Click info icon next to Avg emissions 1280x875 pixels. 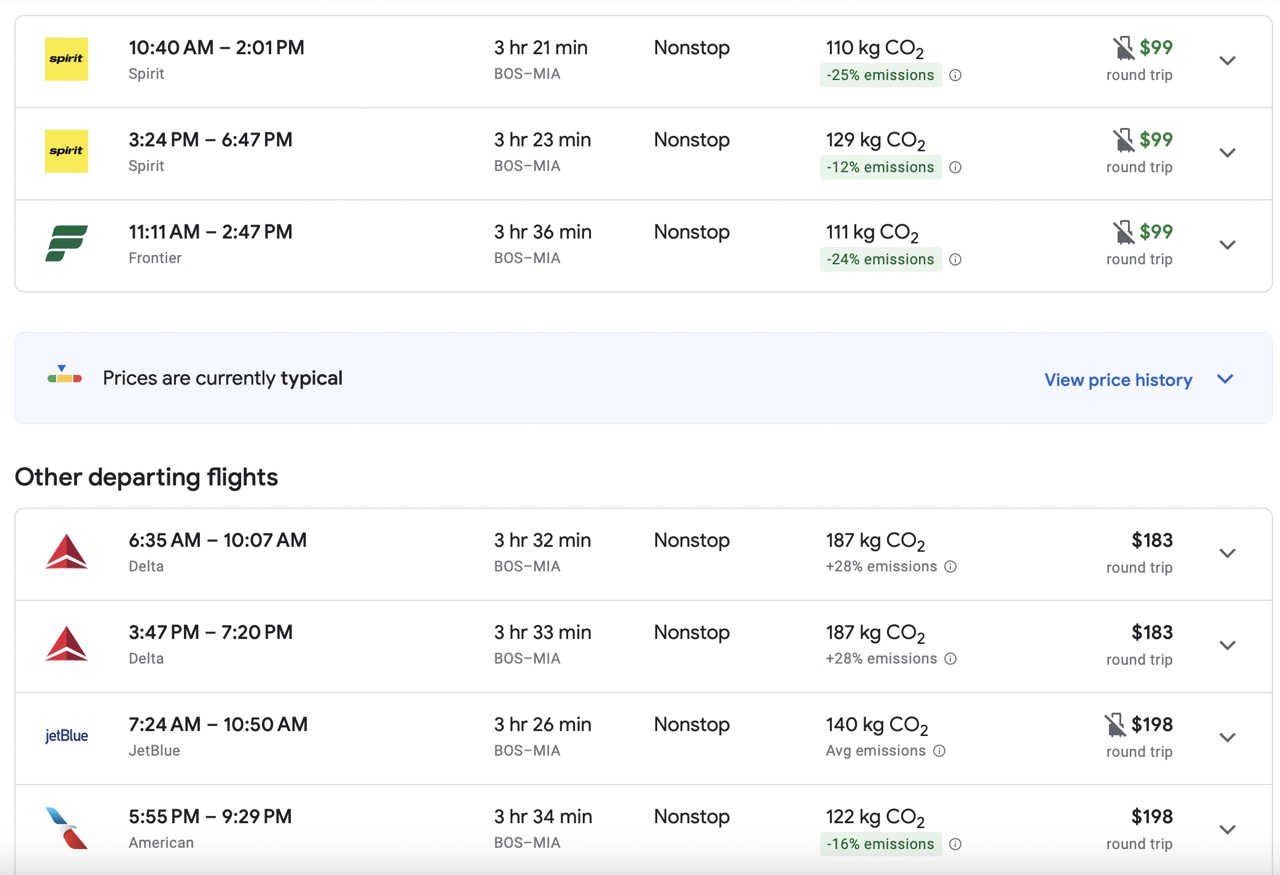point(939,751)
